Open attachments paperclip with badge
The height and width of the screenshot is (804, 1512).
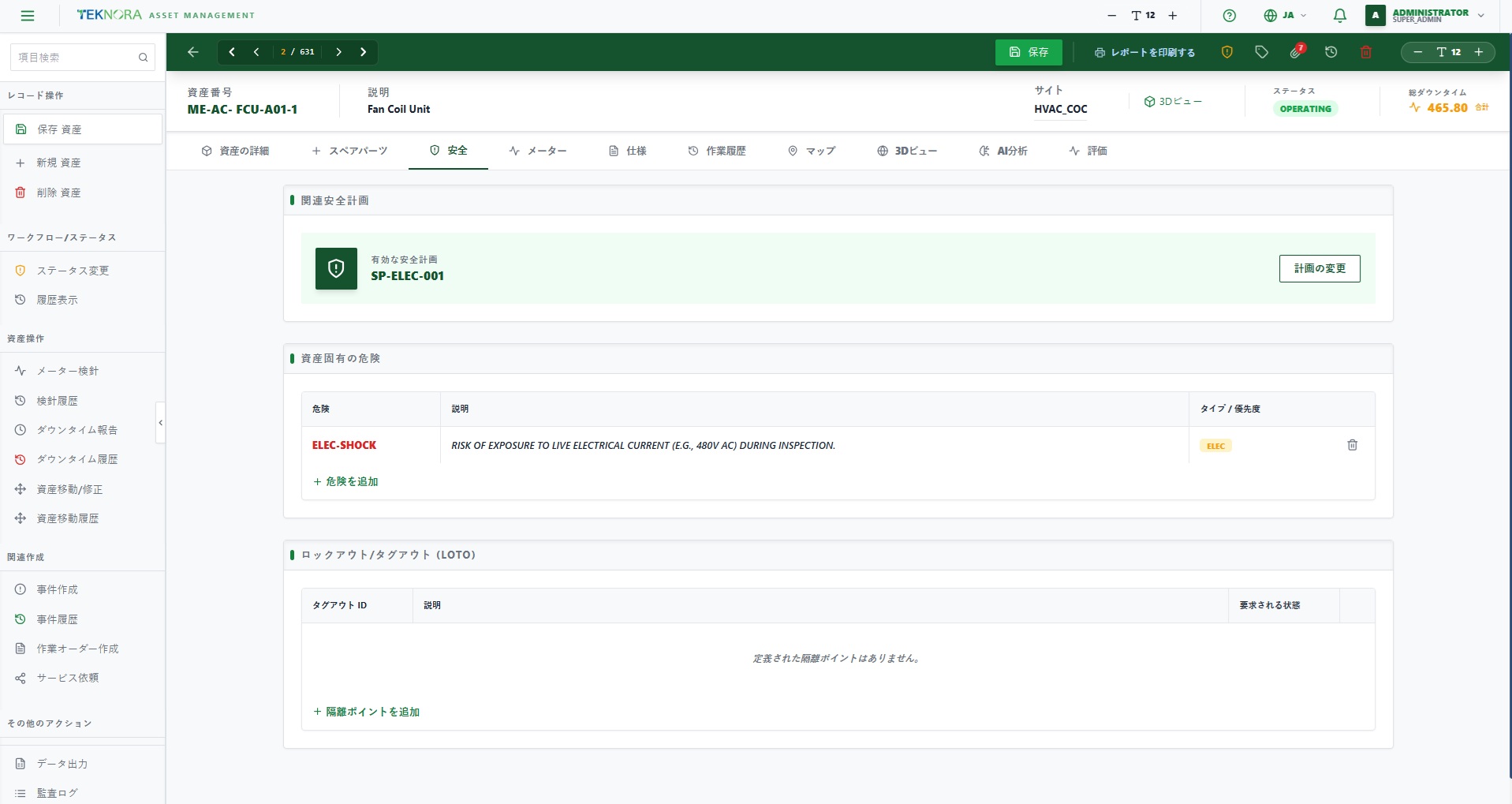click(x=1297, y=52)
